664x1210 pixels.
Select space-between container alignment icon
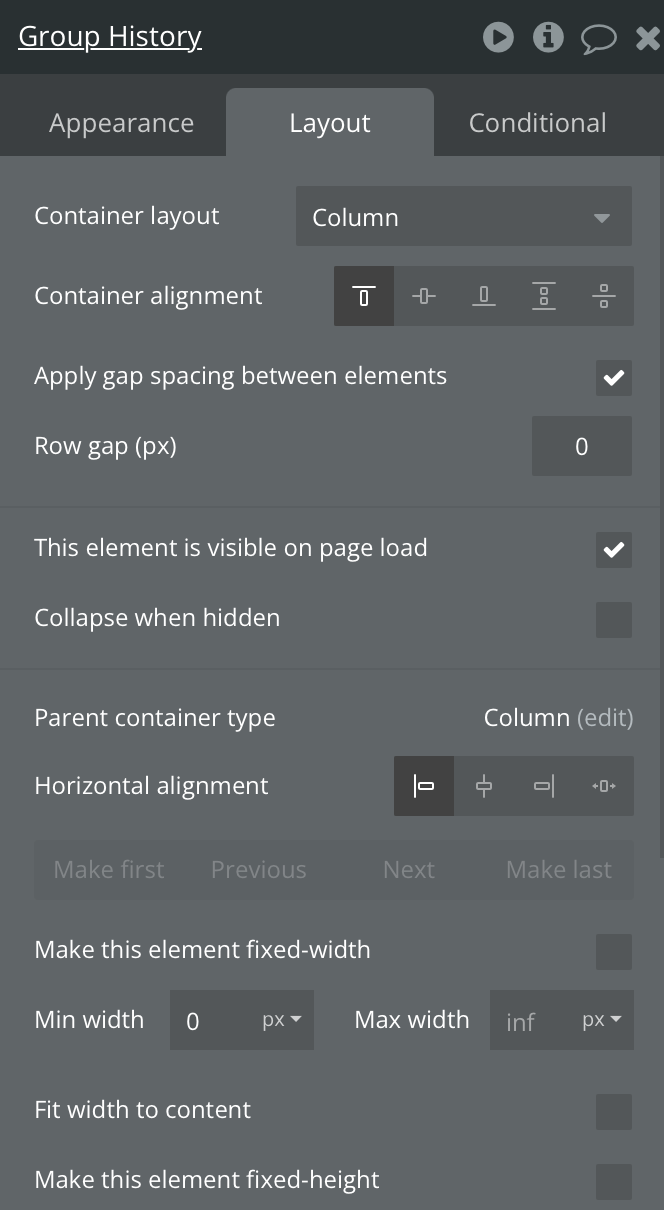click(x=544, y=296)
